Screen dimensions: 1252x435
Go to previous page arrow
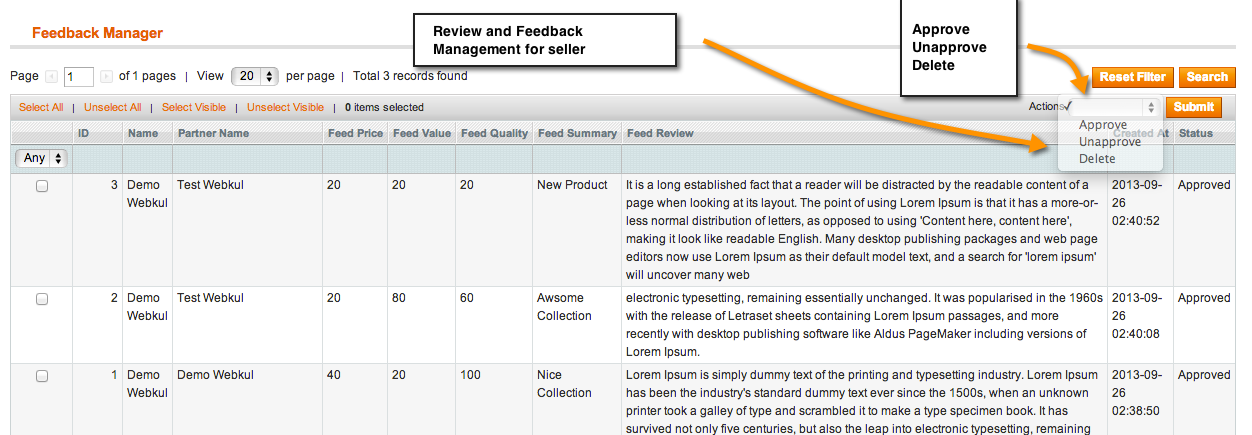pos(52,77)
